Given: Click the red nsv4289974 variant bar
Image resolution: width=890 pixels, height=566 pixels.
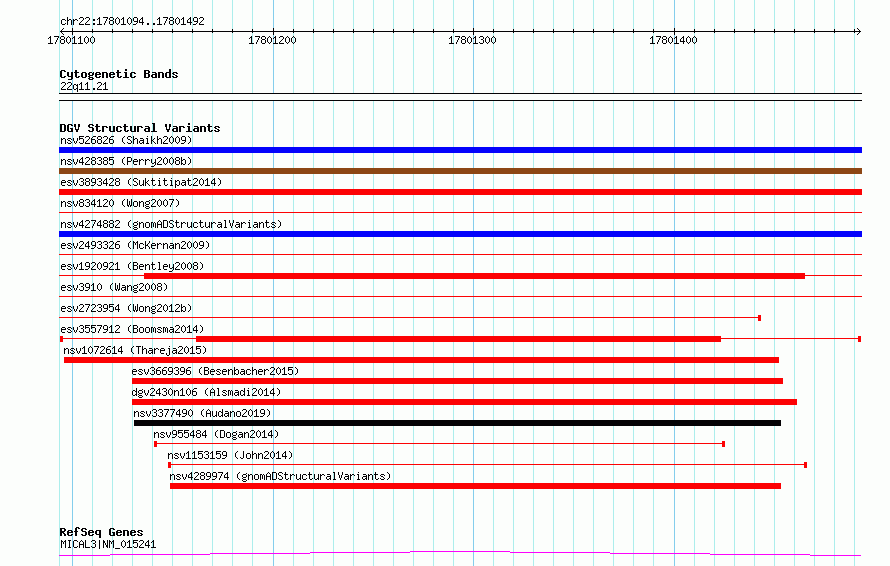Looking at the screenshot, I should (476, 486).
